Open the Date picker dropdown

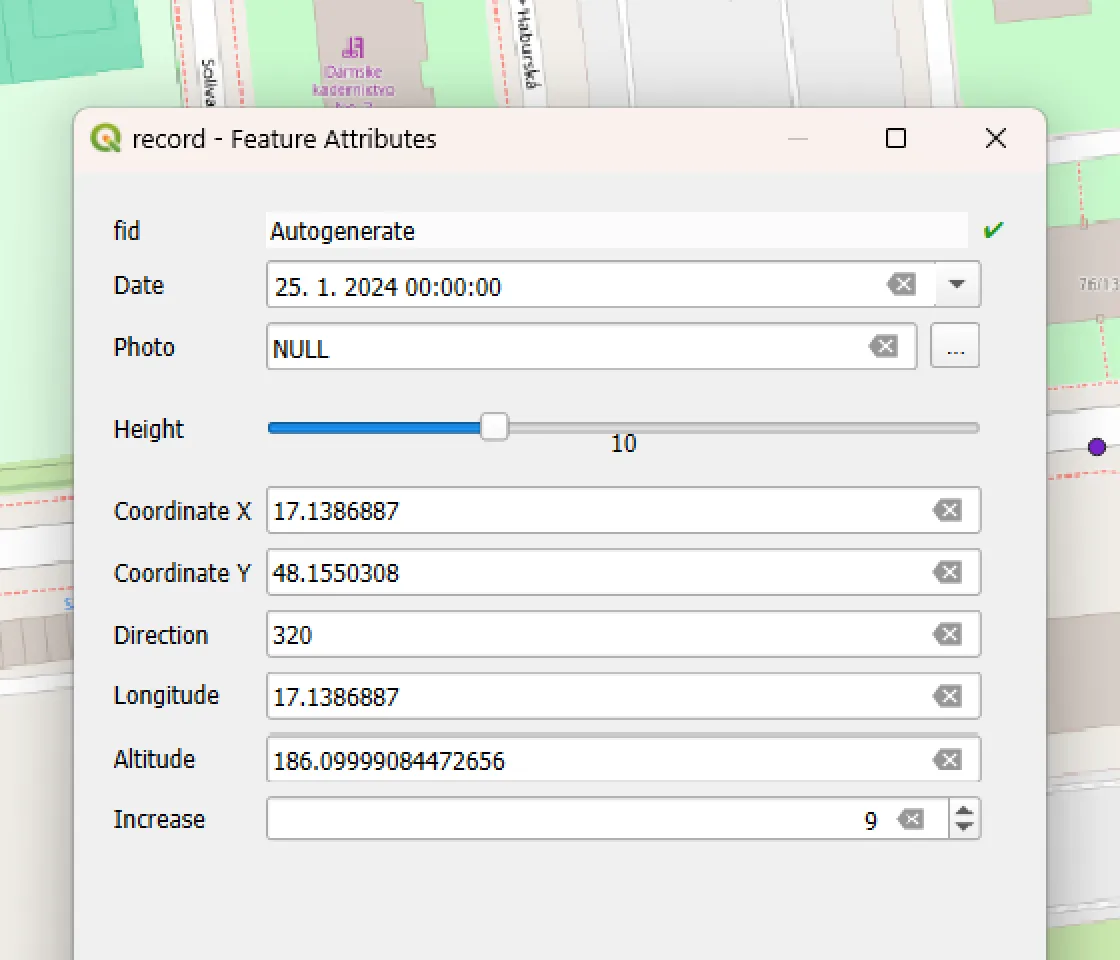[x=957, y=285]
